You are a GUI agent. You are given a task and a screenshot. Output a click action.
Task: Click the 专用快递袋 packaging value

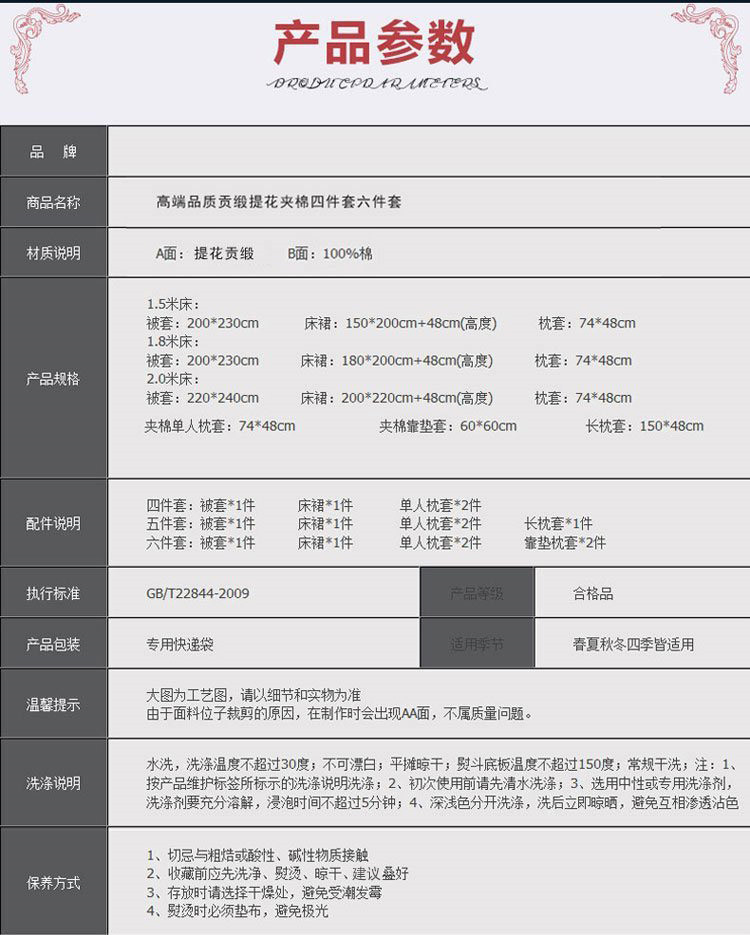(180, 644)
